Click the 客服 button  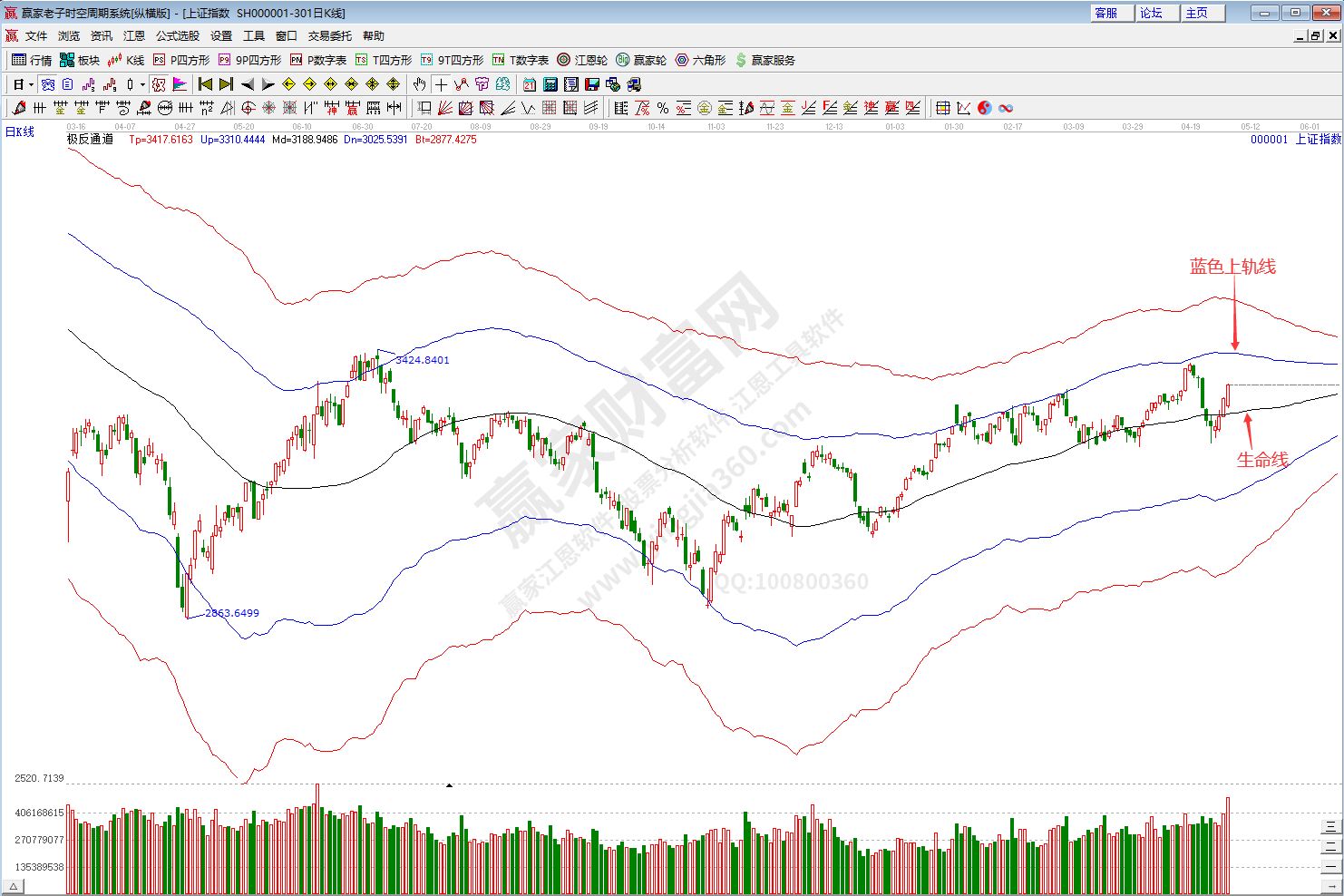pos(1111,13)
